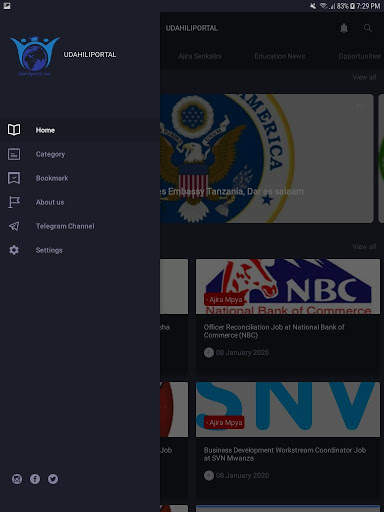Open Officer Reconciliation Job at NBC post
Viewport: 384px width, 512px height.
click(x=274, y=331)
